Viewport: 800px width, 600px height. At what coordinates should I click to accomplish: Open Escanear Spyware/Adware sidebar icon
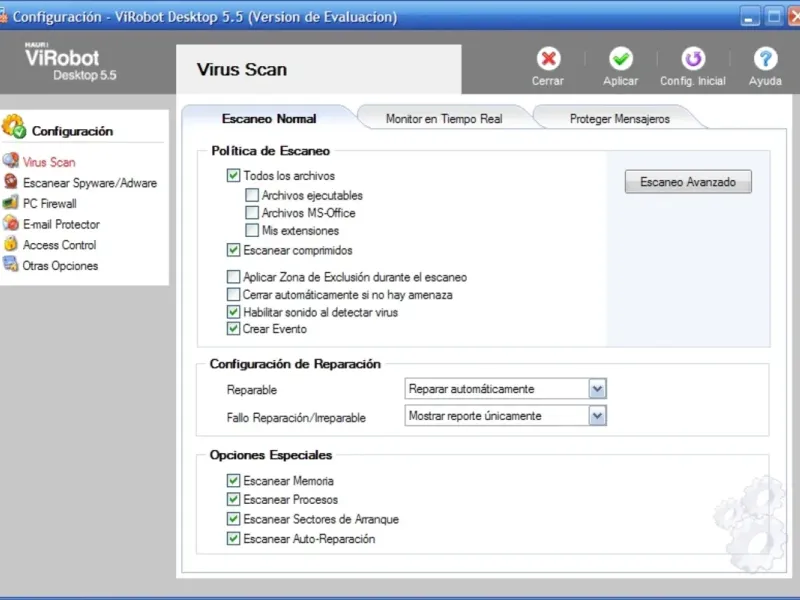click(11, 182)
